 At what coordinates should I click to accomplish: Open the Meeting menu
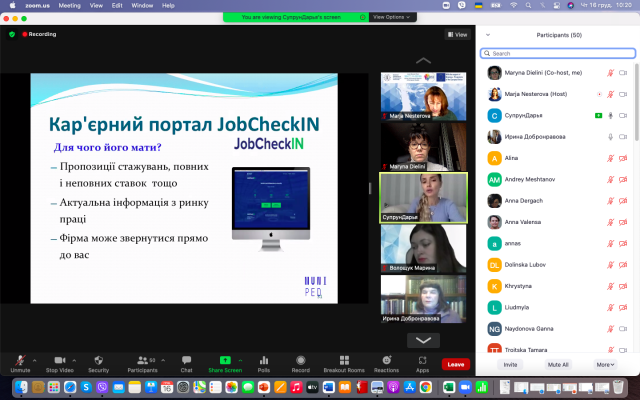click(69, 5)
